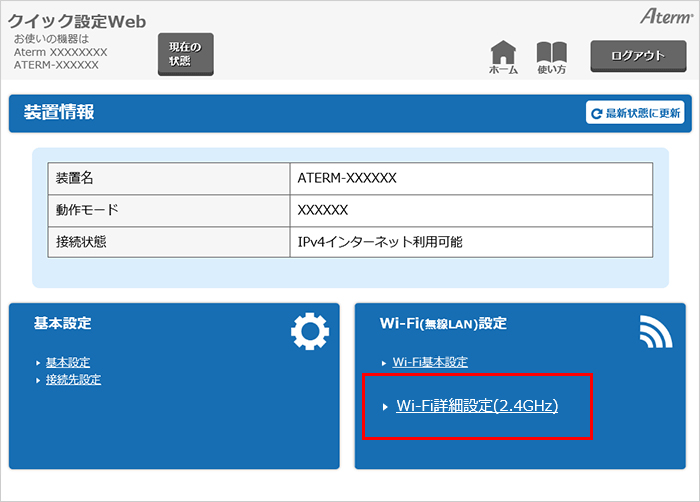
Task: Click the Wi-Fi(無線LAN)設定 panel heading
Action: point(443,323)
